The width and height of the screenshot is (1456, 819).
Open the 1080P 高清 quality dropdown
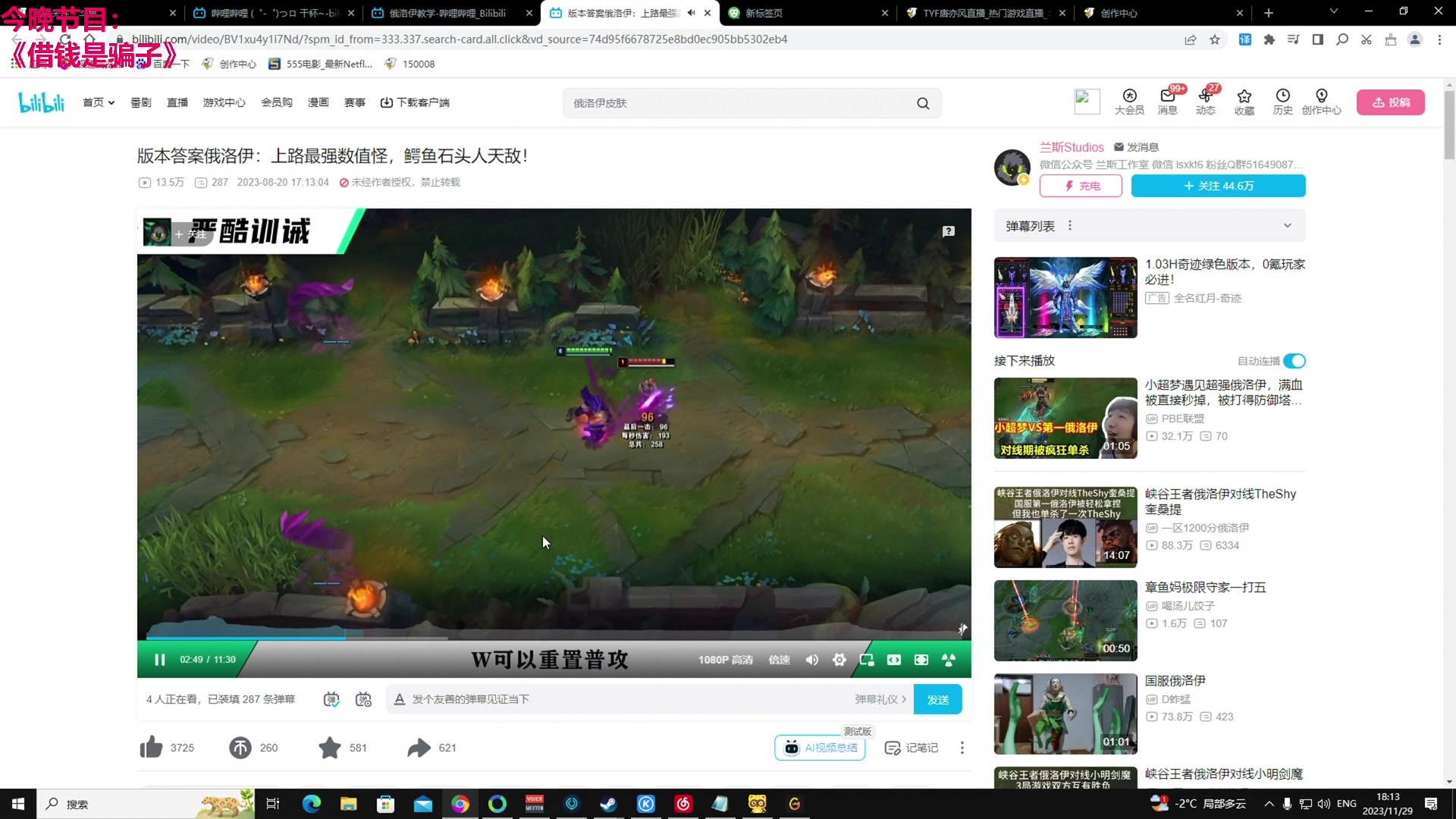tap(726, 660)
